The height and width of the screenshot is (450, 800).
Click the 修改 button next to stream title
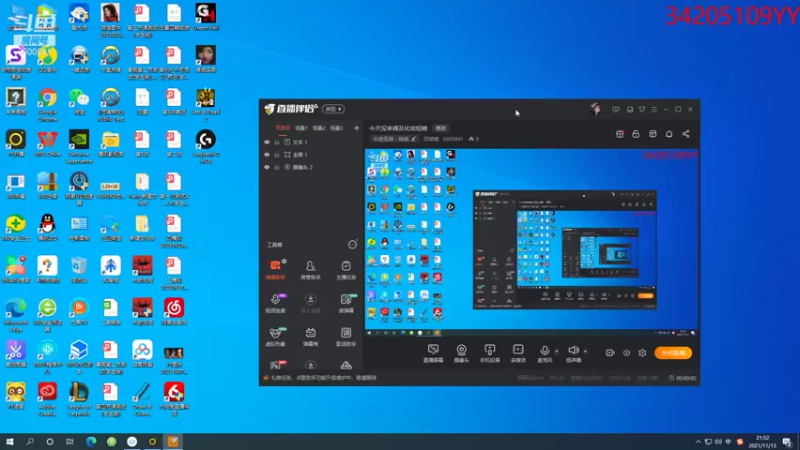(x=440, y=128)
